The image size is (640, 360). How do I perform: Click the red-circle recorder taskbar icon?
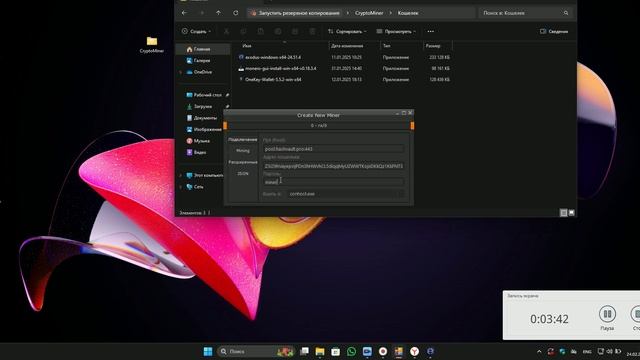(x=383, y=351)
